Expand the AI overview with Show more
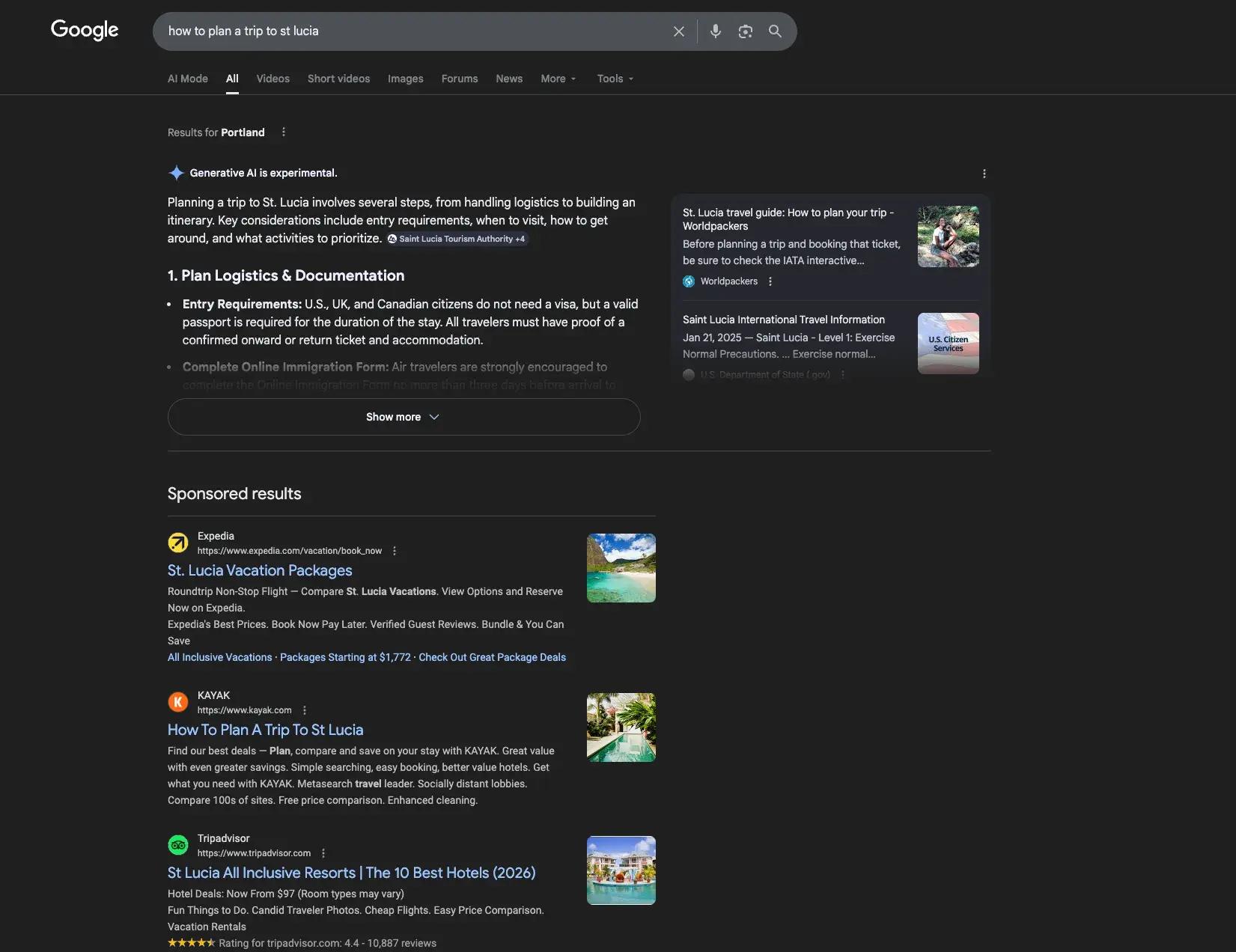The height and width of the screenshot is (952, 1236). tap(403, 417)
